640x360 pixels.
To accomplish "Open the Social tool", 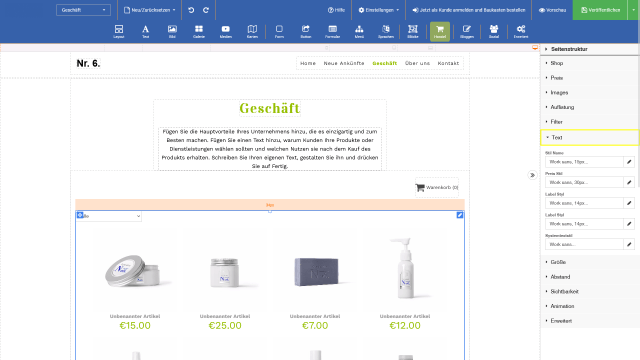I will coord(494,31).
